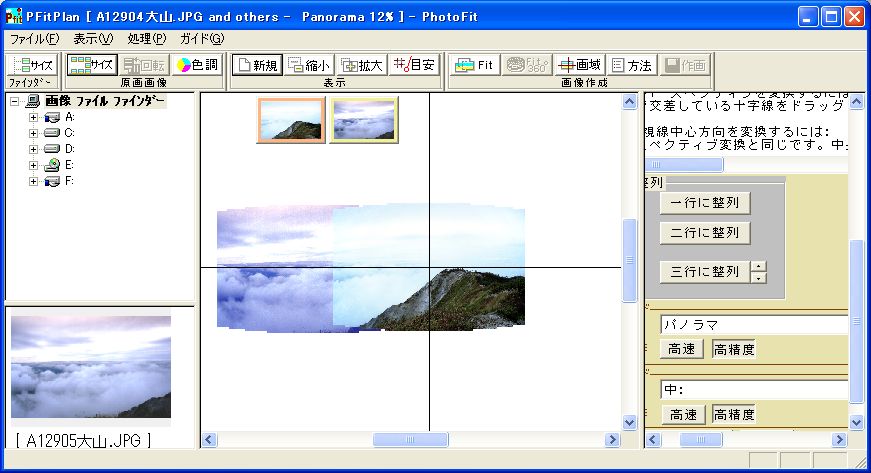This screenshot has height=473, width=871.
Task: Click the 新規 new view button
Action: tap(256, 65)
